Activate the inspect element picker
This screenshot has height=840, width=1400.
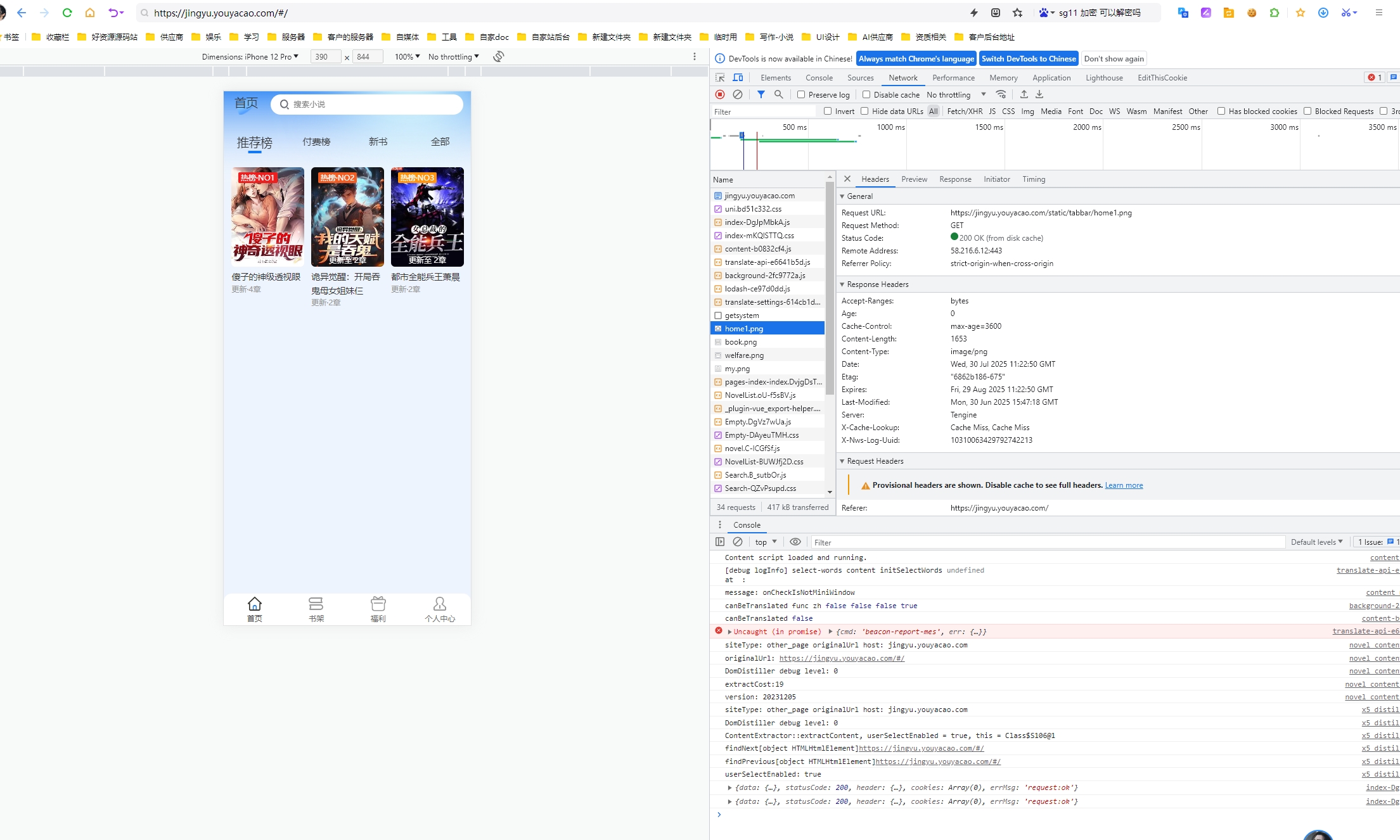coord(721,77)
